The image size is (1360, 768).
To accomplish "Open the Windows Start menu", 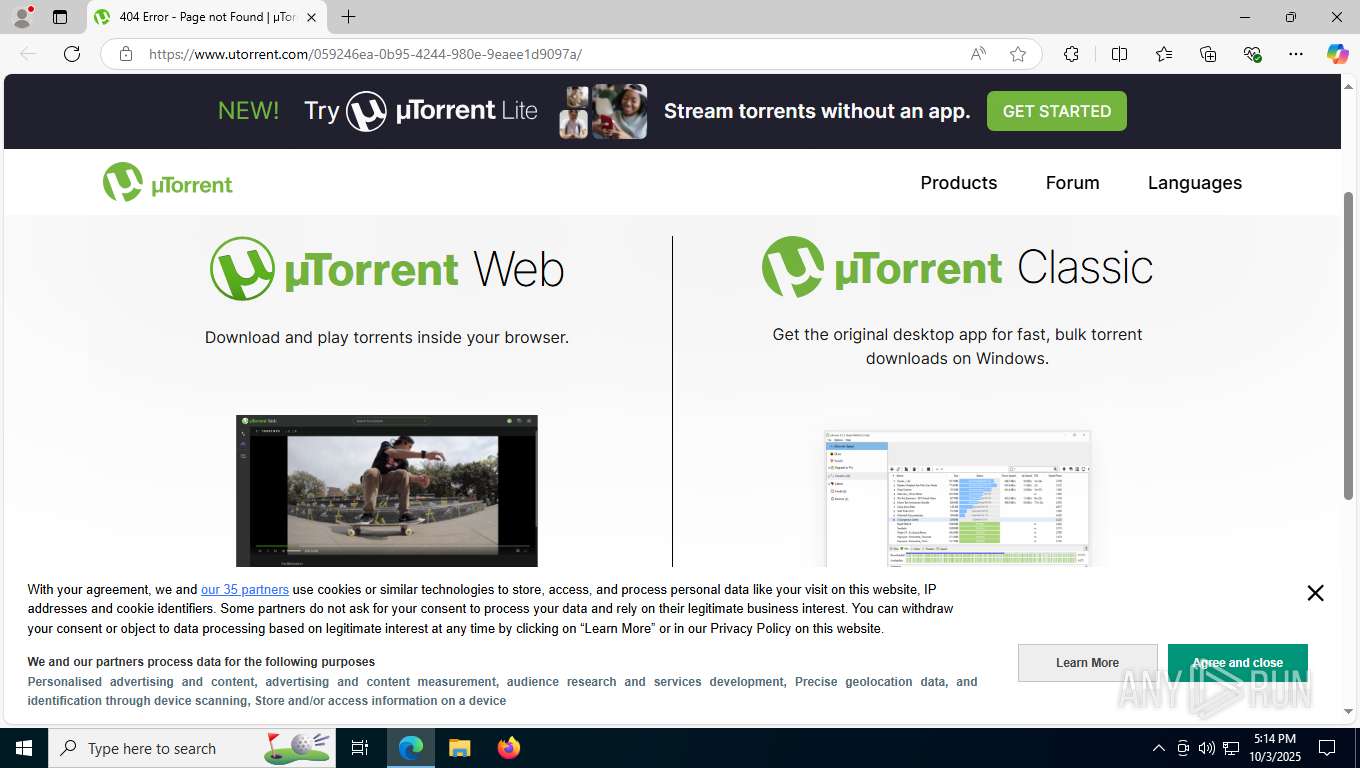I will 23,748.
